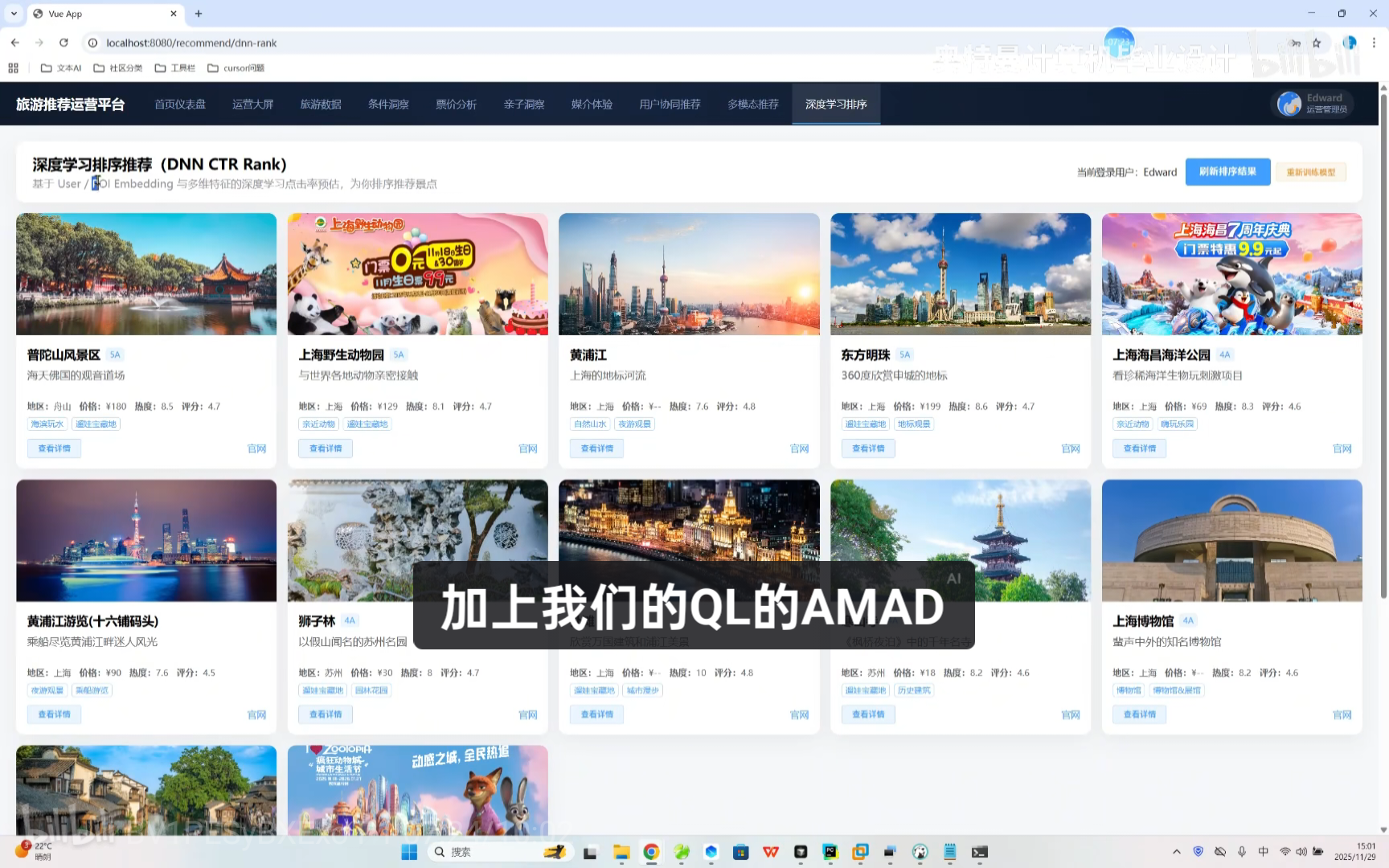Click the page vertical scrollbar
Image resolution: width=1389 pixels, height=868 pixels.
(1383, 346)
